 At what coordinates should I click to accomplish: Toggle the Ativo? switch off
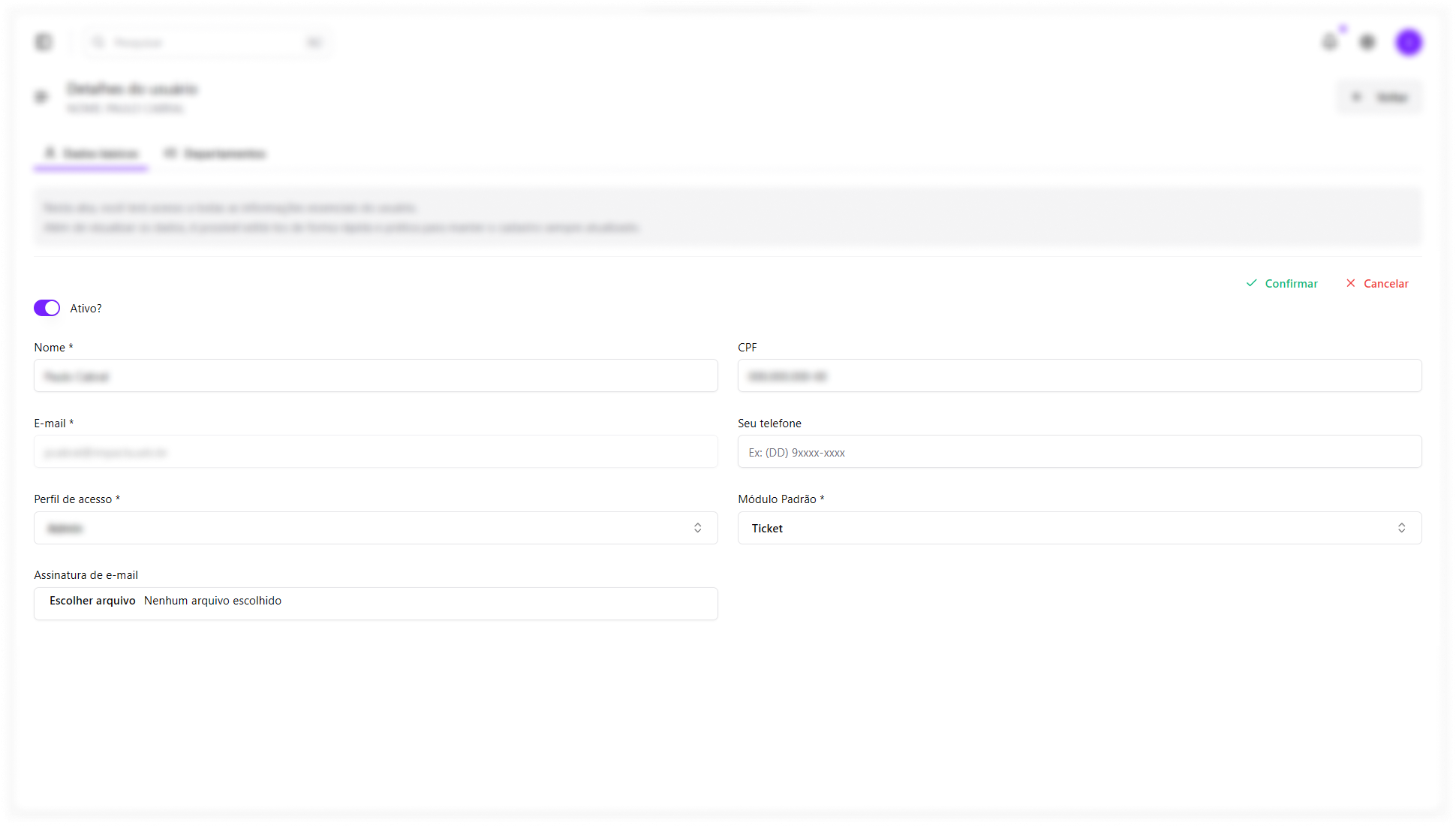pos(47,308)
